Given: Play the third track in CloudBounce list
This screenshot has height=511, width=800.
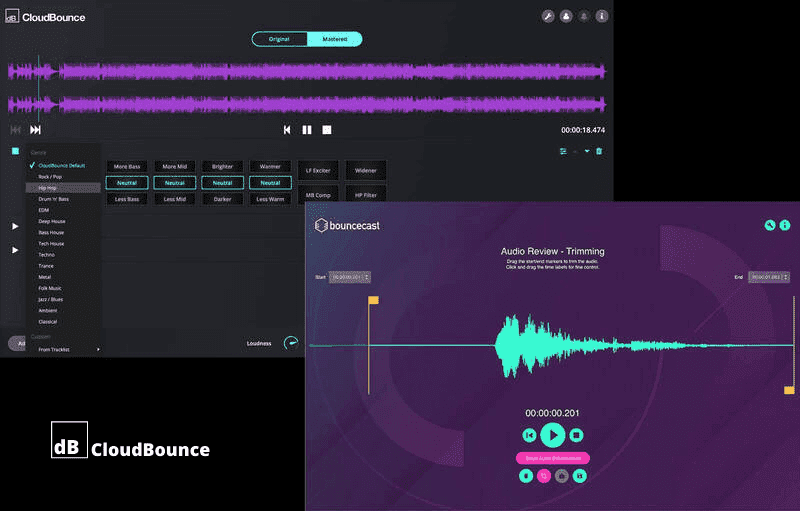Looking at the screenshot, I should [15, 250].
